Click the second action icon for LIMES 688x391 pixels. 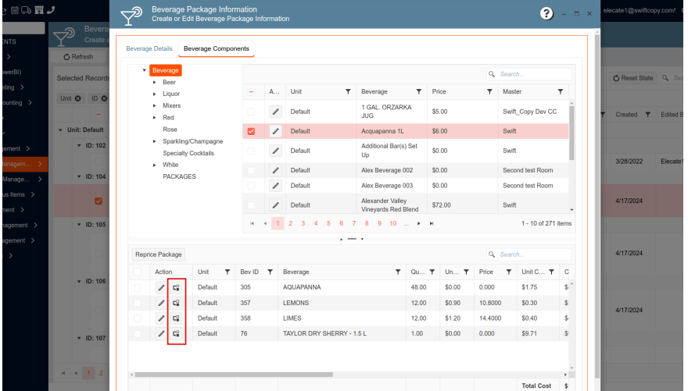coord(176,318)
